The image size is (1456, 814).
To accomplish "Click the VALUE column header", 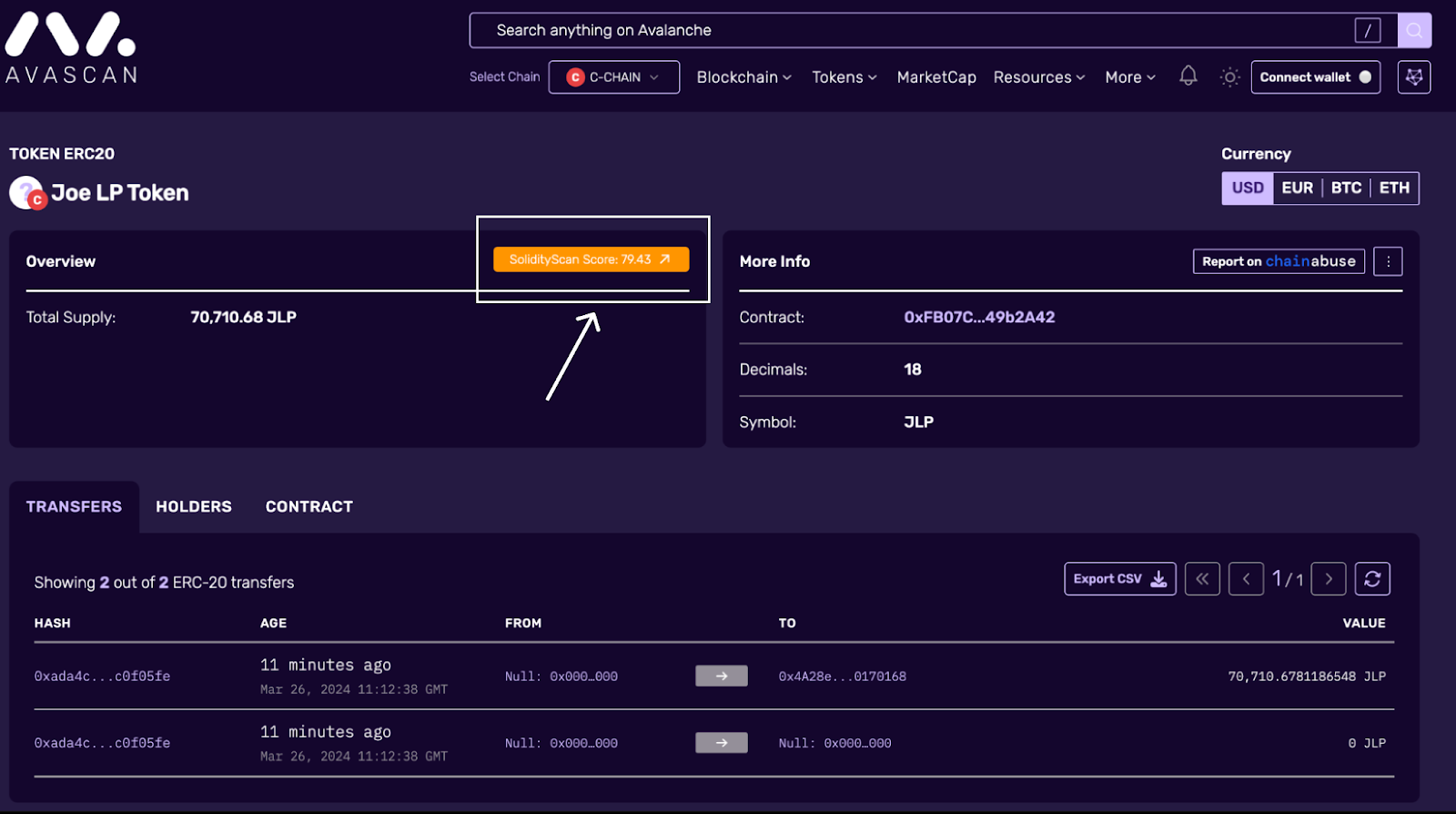I will tap(1364, 623).
